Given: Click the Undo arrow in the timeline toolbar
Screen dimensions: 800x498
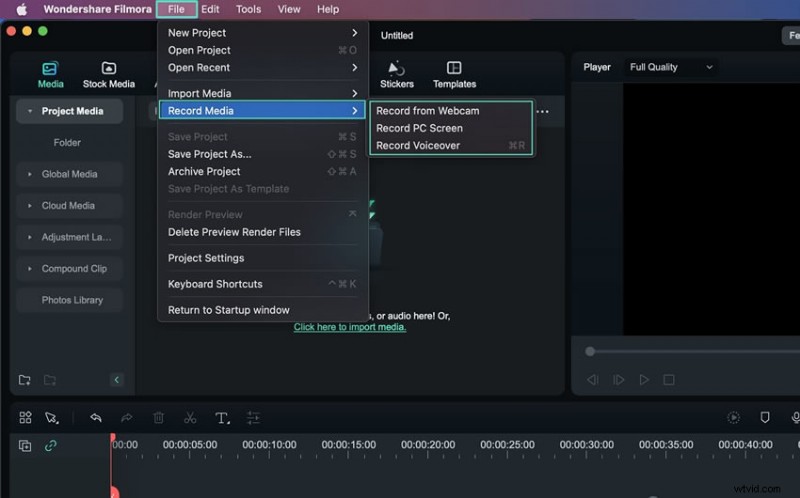Looking at the screenshot, I should tap(96, 418).
